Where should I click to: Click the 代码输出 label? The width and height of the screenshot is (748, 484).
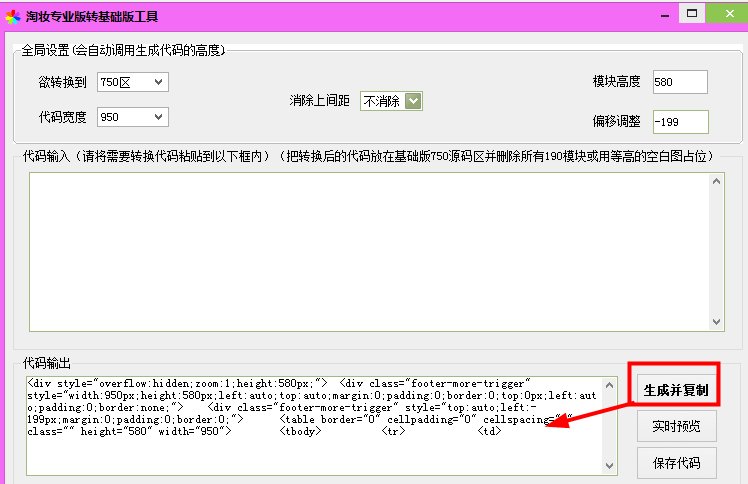pos(47,363)
